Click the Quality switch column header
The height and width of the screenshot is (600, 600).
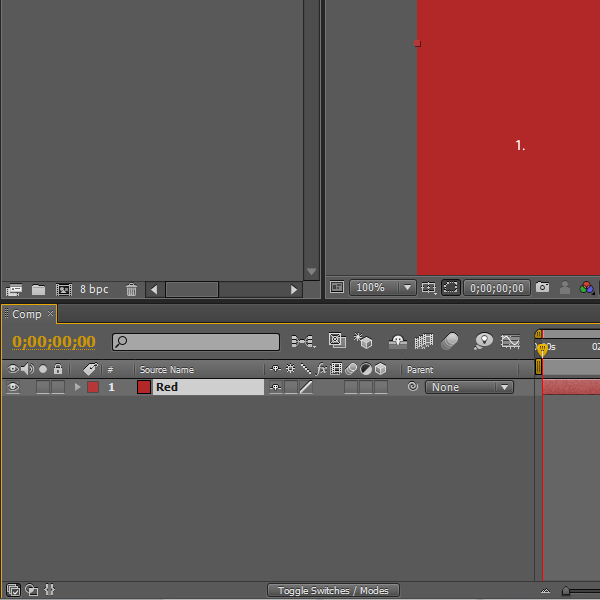tap(305, 369)
